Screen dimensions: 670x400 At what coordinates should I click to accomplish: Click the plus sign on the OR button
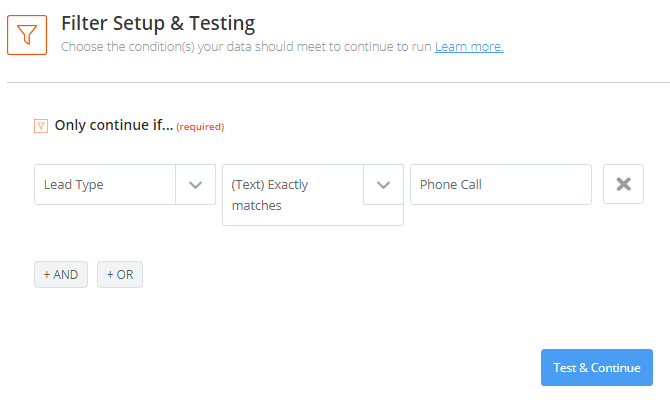tap(110, 274)
